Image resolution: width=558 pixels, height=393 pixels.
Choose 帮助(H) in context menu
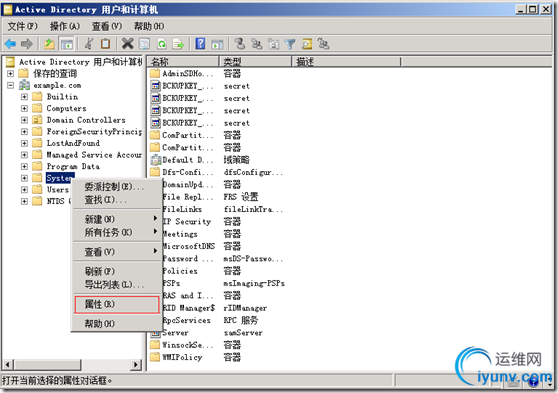[x=117, y=324]
